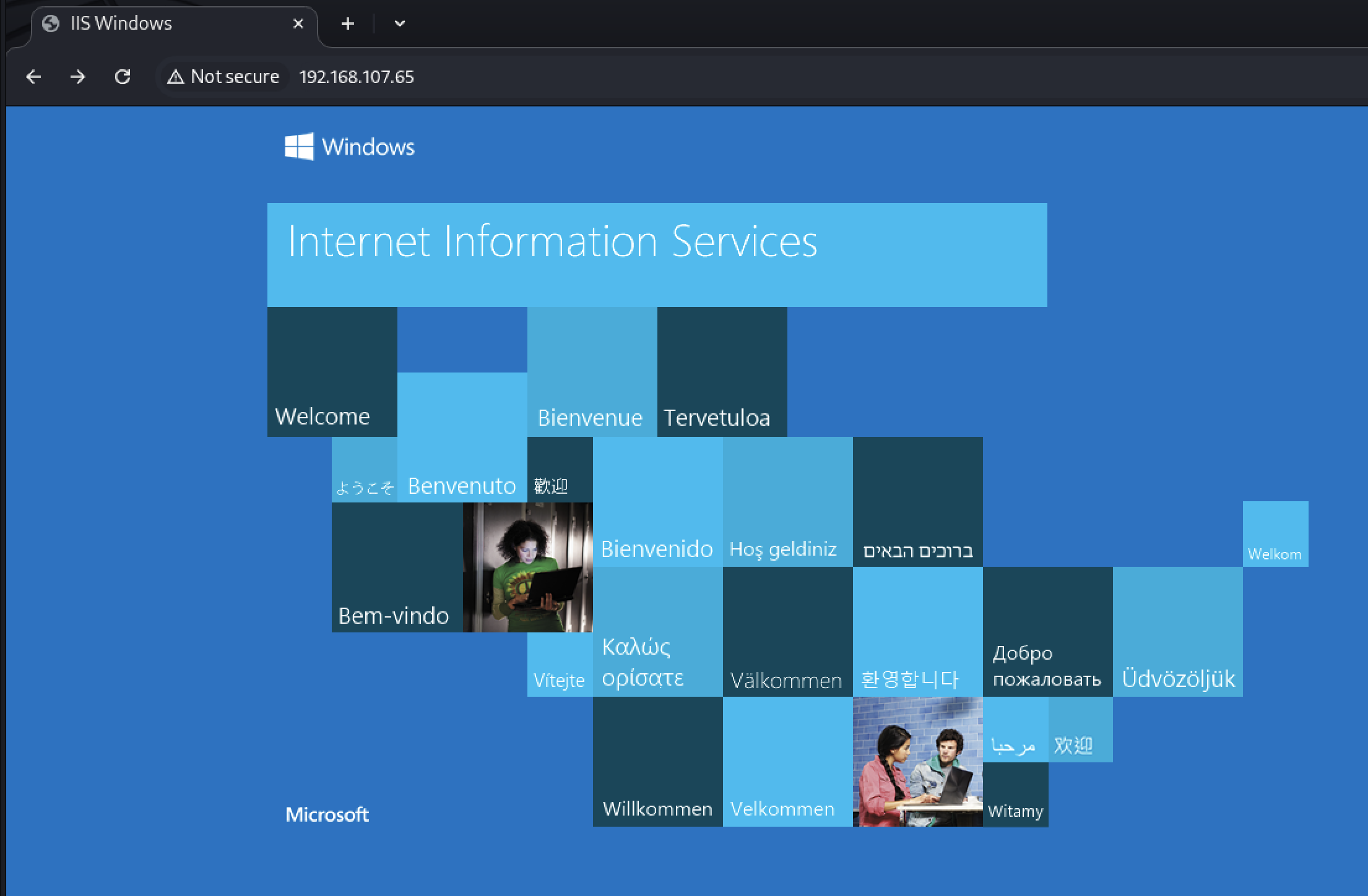The width and height of the screenshot is (1368, 896).
Task: Click the Welcome tile
Action: pyautogui.click(x=332, y=372)
